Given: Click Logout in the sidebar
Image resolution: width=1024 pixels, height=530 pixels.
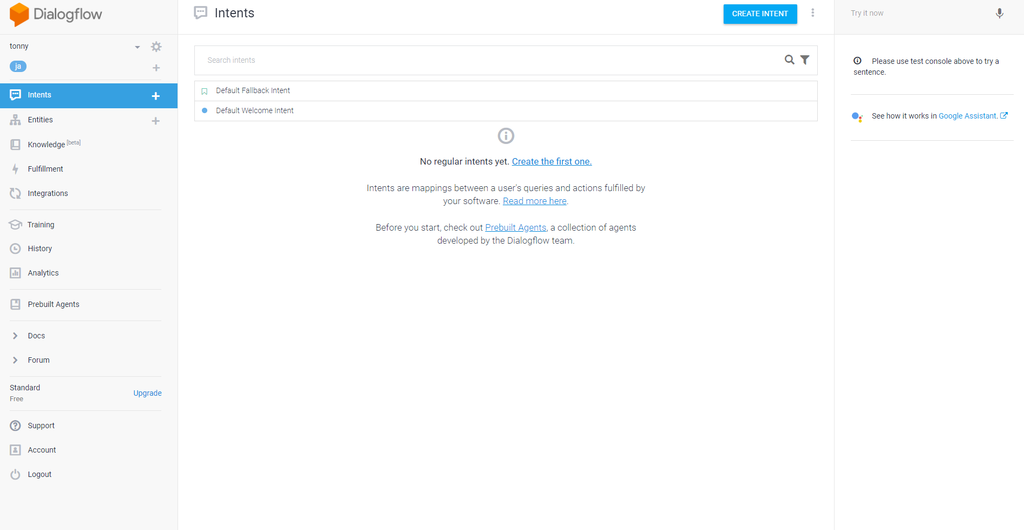Looking at the screenshot, I should (x=39, y=475).
